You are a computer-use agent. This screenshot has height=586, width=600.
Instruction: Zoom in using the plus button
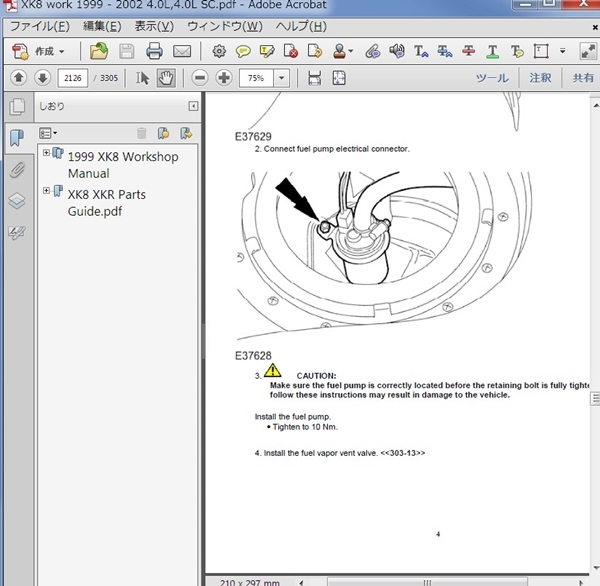point(224,78)
